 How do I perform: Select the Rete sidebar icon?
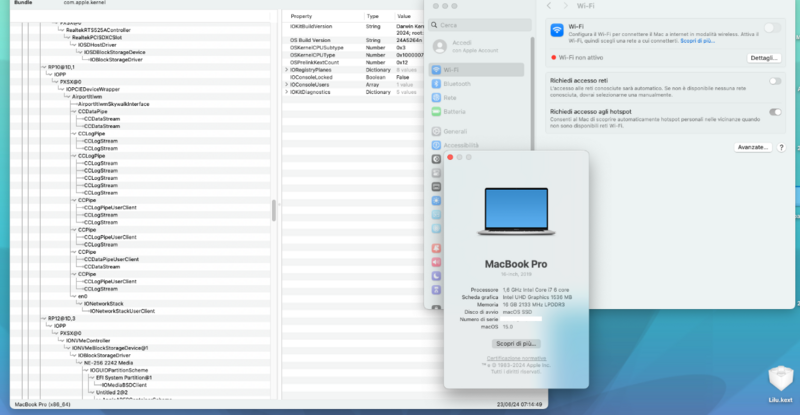pyautogui.click(x=436, y=98)
